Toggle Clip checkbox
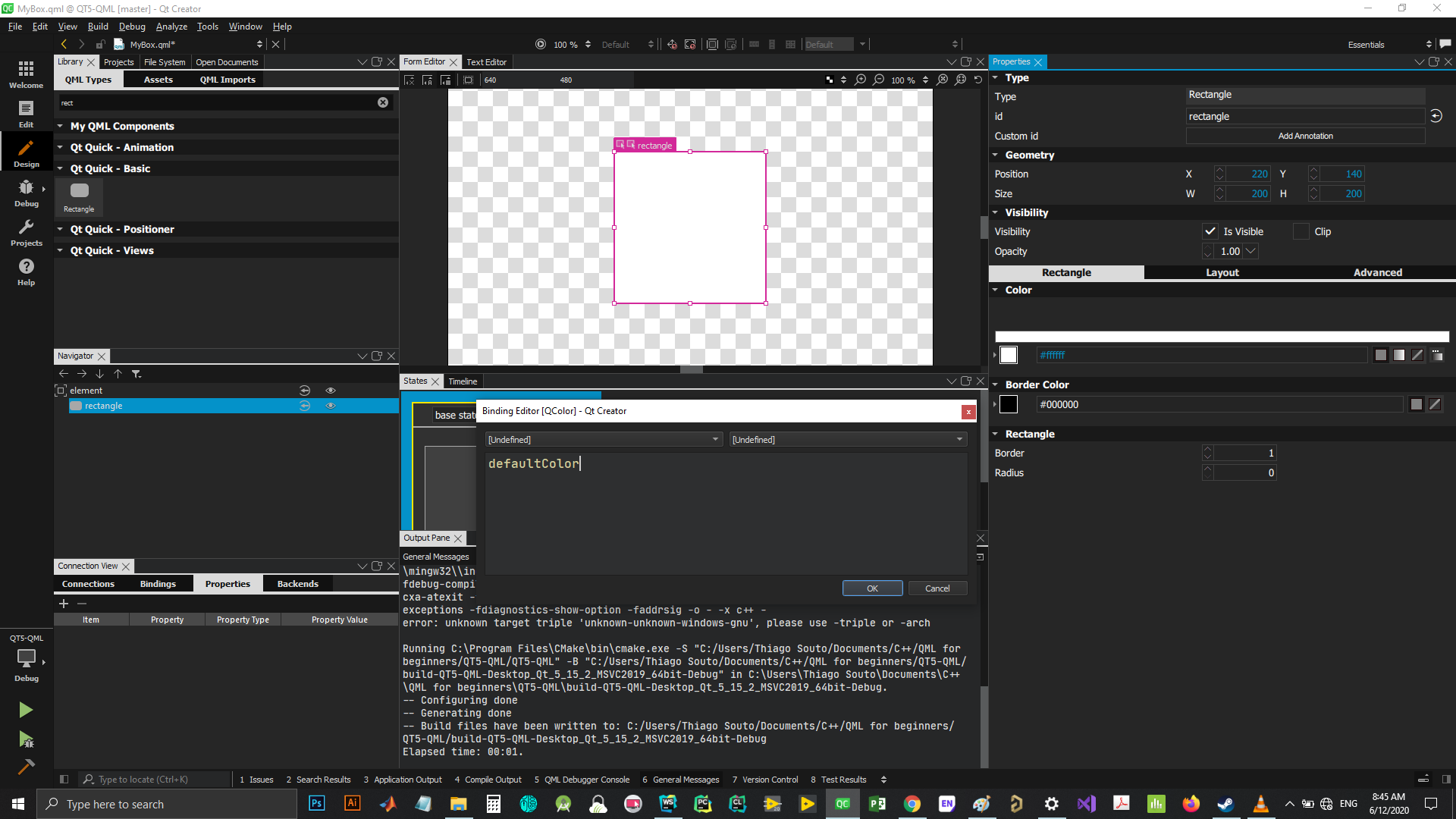The image size is (1456, 819). [x=1301, y=231]
